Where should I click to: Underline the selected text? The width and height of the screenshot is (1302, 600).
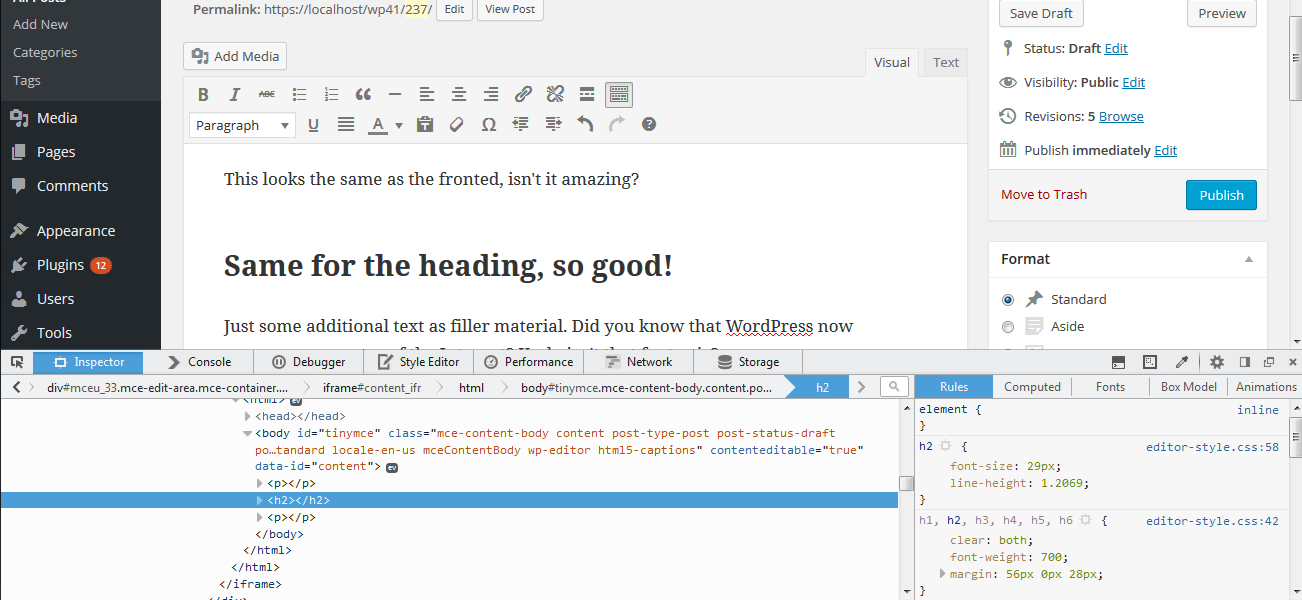coord(313,125)
